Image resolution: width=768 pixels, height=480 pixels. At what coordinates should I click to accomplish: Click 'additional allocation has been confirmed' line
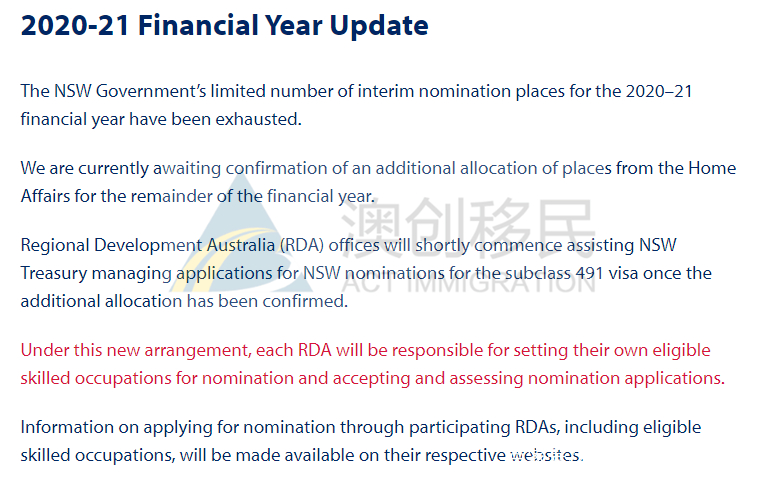tap(184, 301)
